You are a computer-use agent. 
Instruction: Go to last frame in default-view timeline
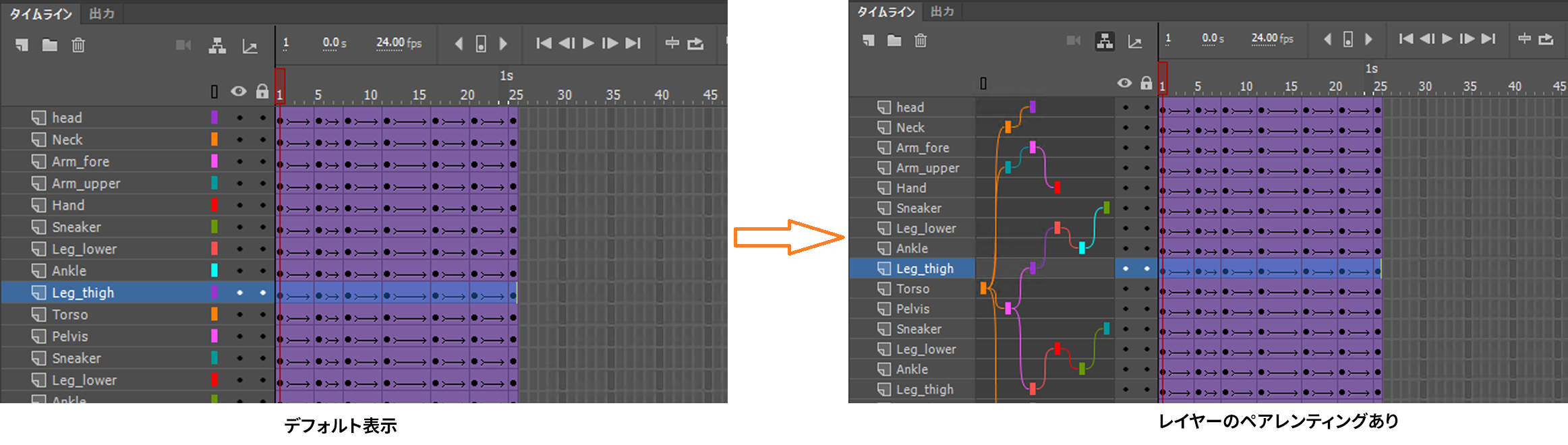coord(633,43)
